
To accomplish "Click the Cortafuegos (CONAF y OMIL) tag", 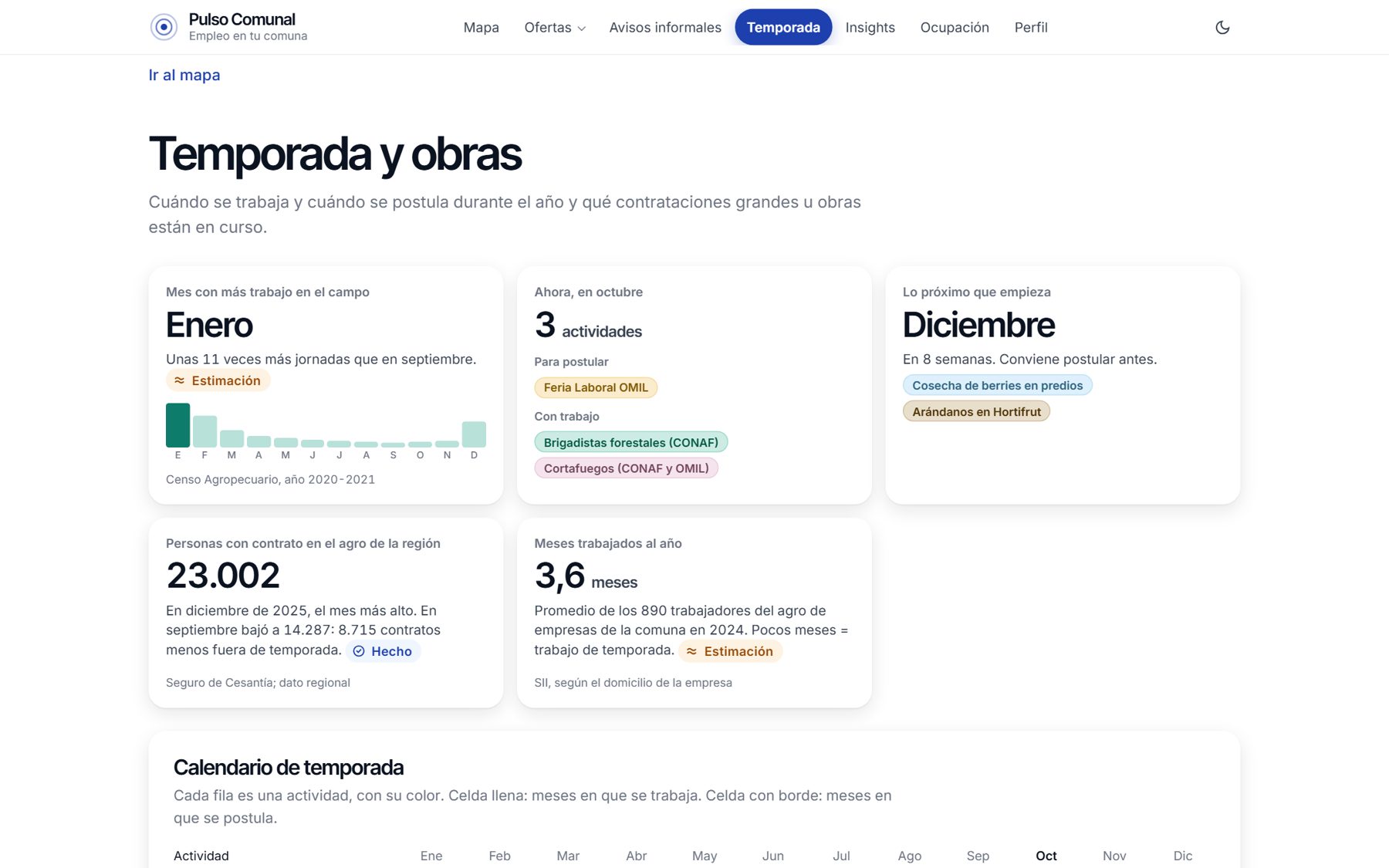I will click(626, 468).
